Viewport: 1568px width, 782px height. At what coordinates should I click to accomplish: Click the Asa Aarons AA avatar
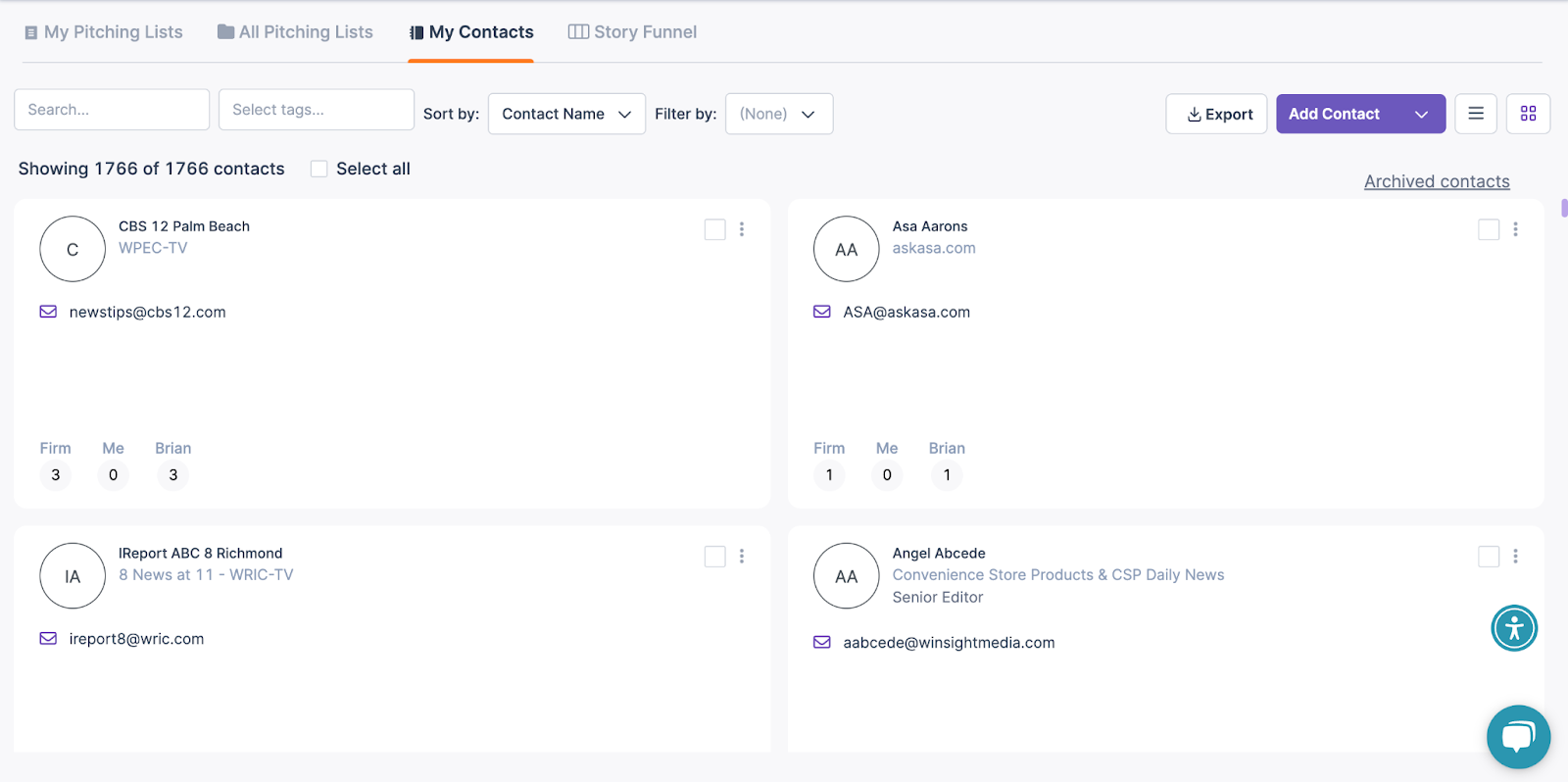pos(847,249)
